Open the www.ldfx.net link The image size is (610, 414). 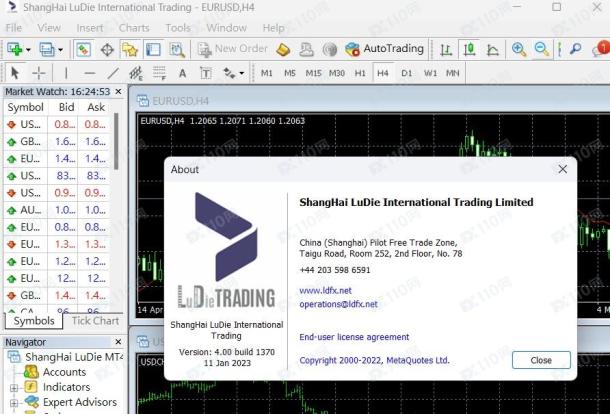pos(325,291)
